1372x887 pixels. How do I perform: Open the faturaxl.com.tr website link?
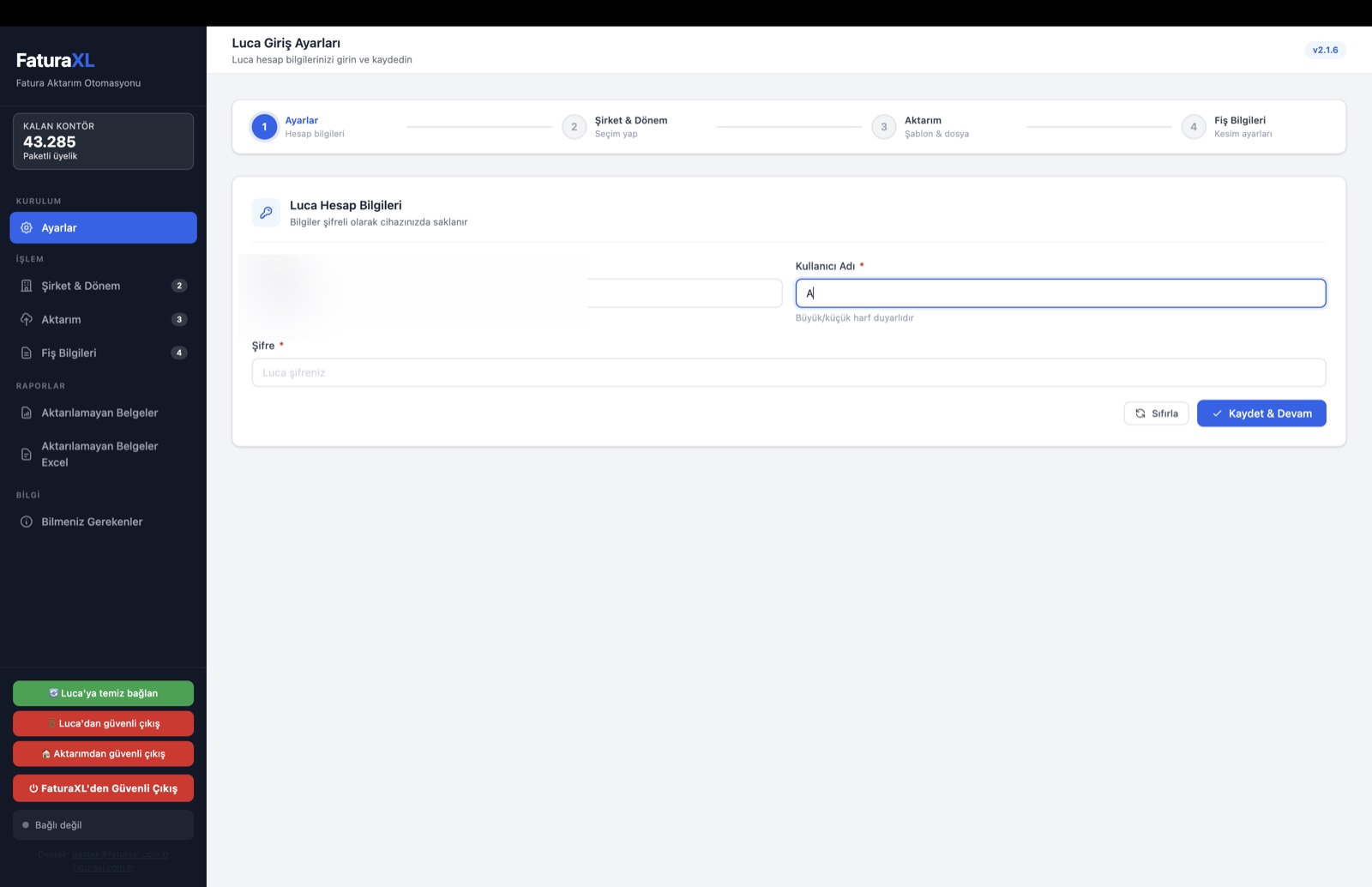pos(103,867)
